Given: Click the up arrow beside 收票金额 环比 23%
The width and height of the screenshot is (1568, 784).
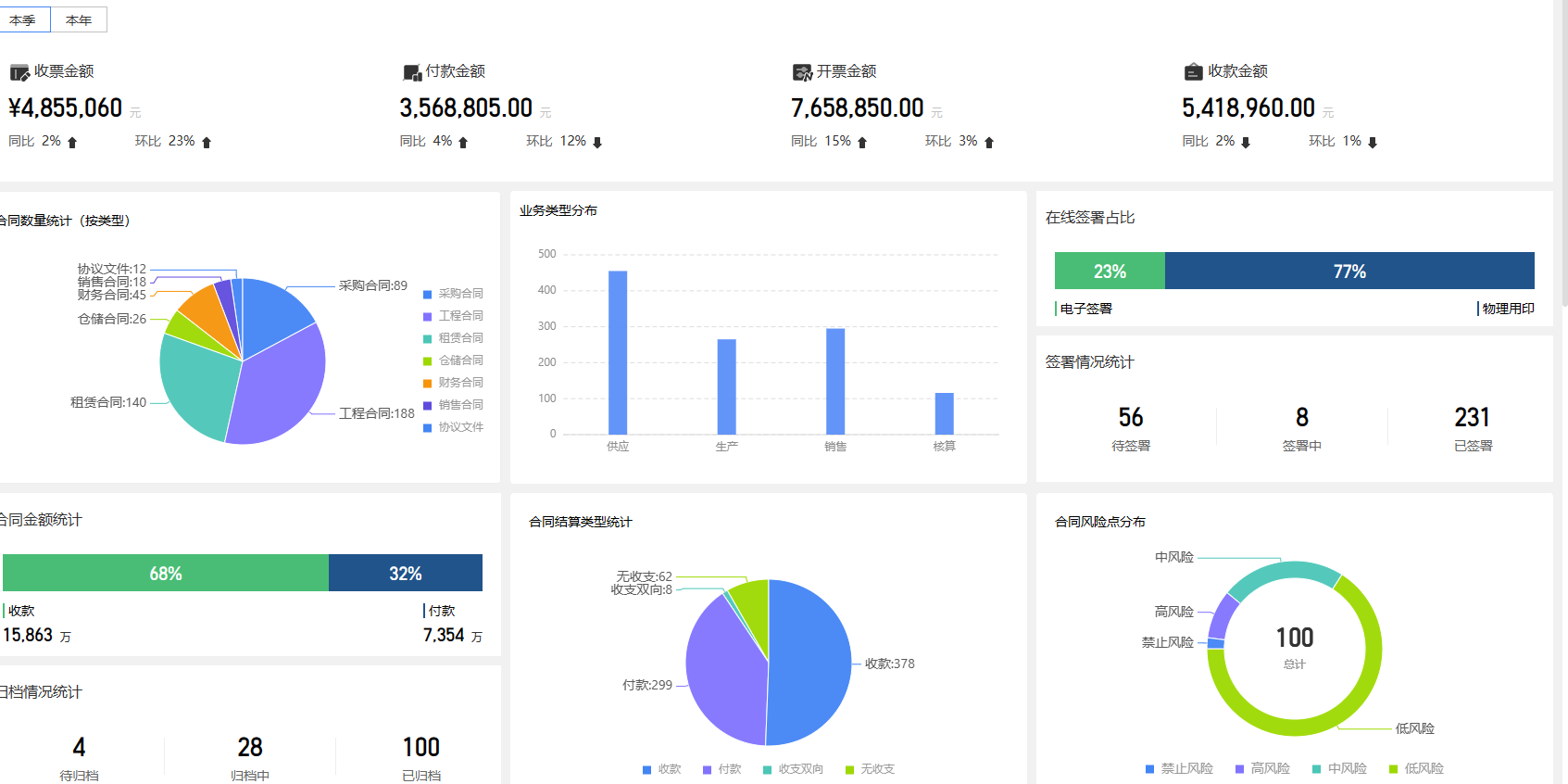Looking at the screenshot, I should click(x=207, y=142).
